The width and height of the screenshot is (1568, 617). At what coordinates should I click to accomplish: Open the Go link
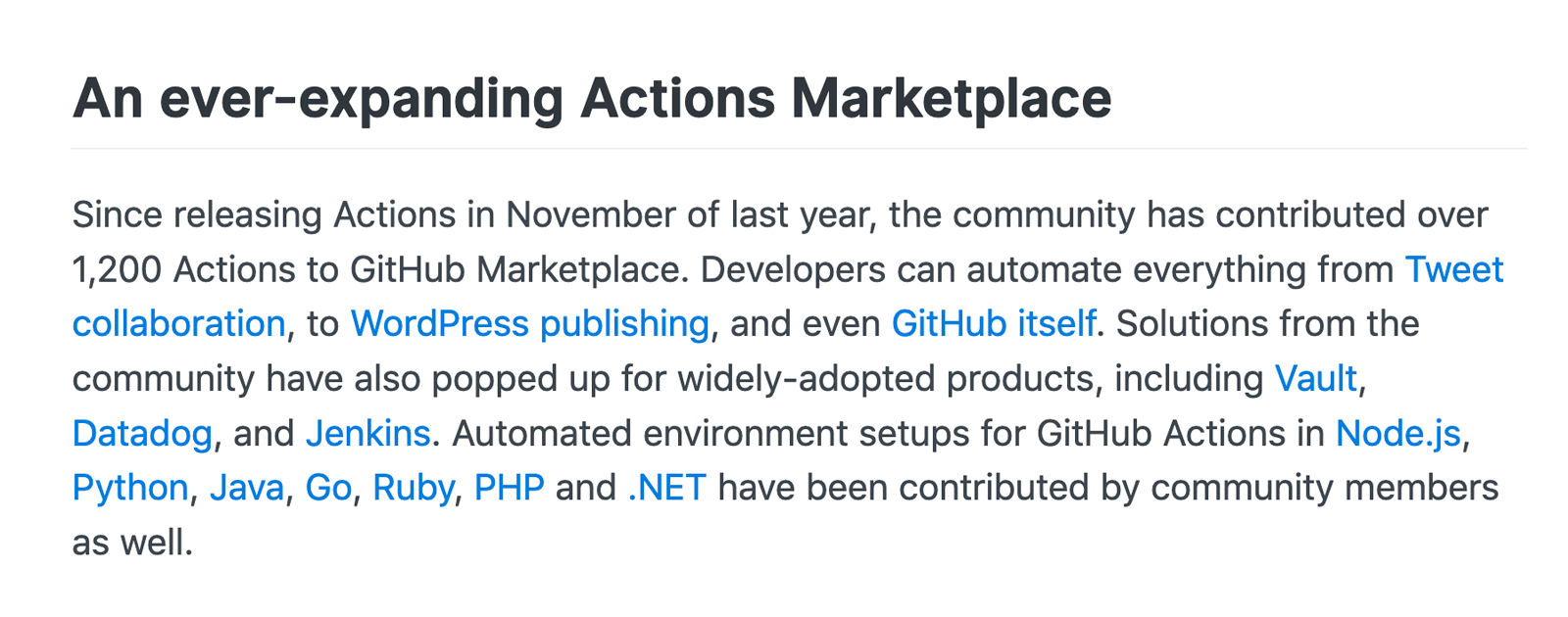click(x=328, y=488)
